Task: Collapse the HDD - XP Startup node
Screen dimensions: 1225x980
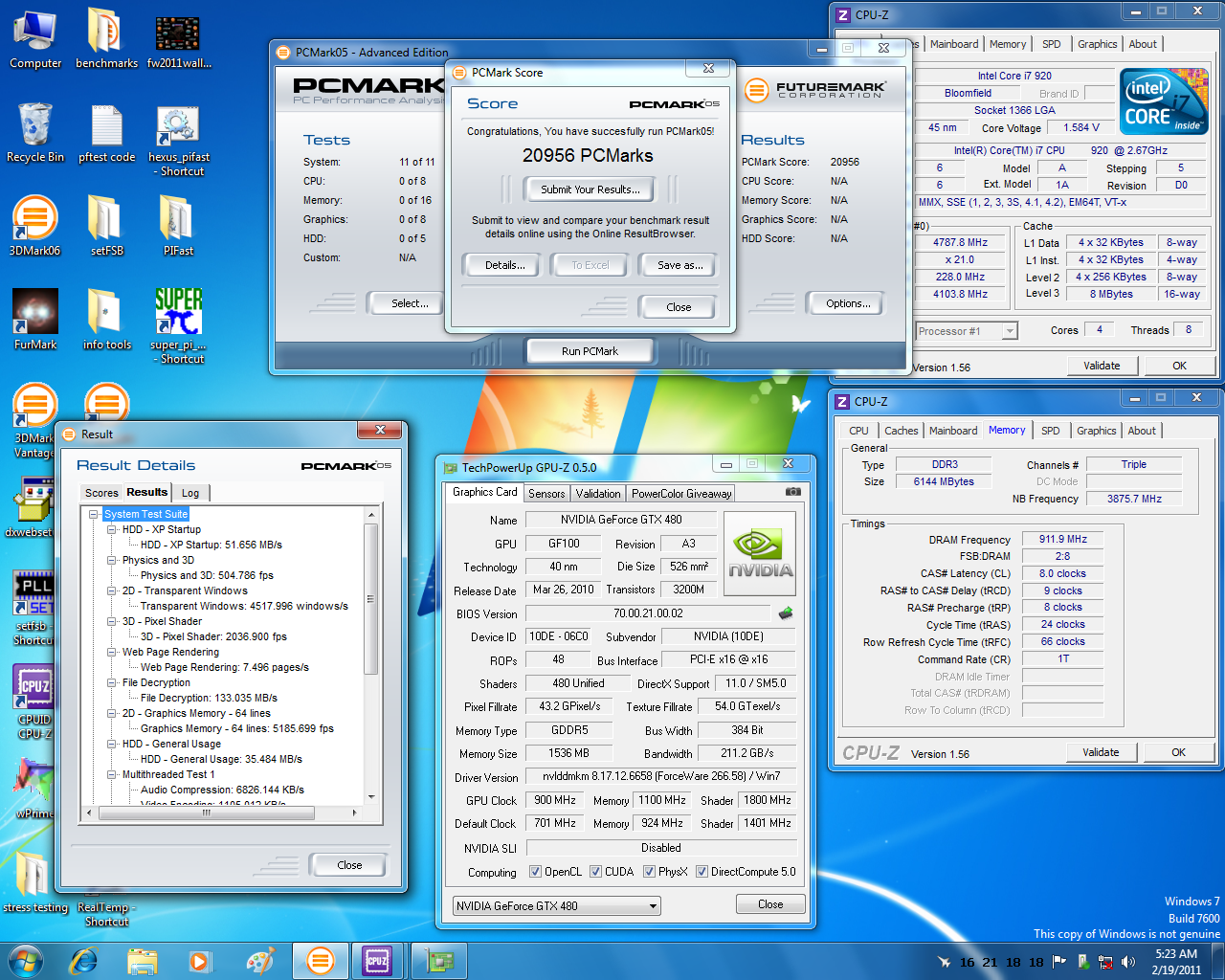Action: (x=113, y=529)
